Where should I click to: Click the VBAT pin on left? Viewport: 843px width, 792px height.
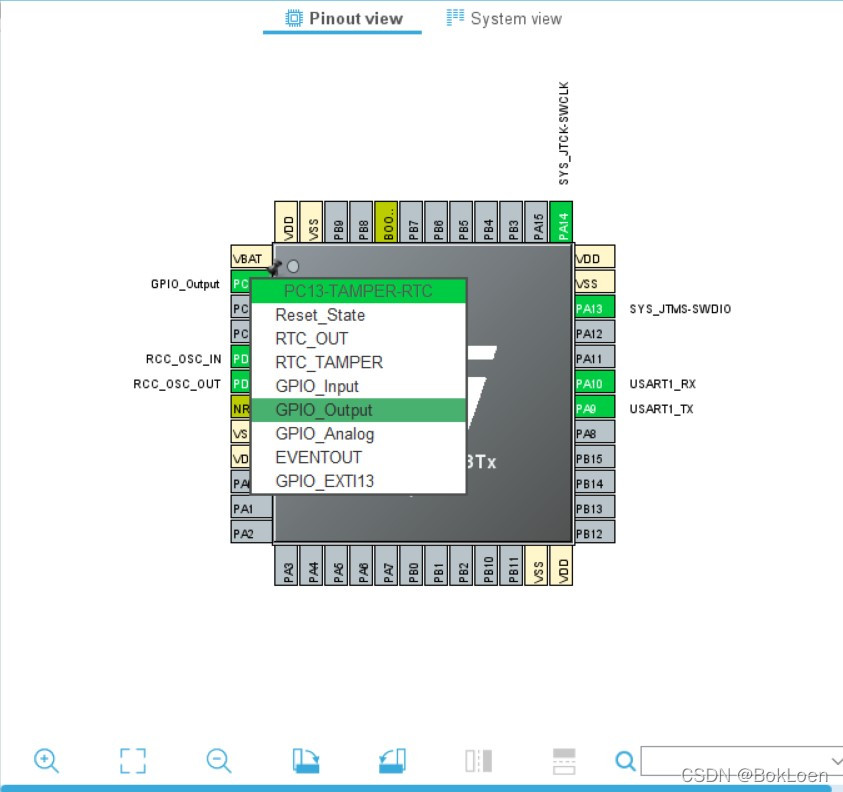251,258
